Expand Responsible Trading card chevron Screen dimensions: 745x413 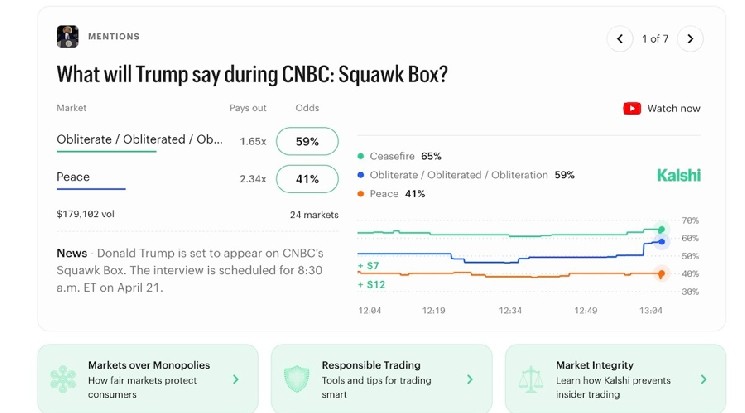click(469, 379)
